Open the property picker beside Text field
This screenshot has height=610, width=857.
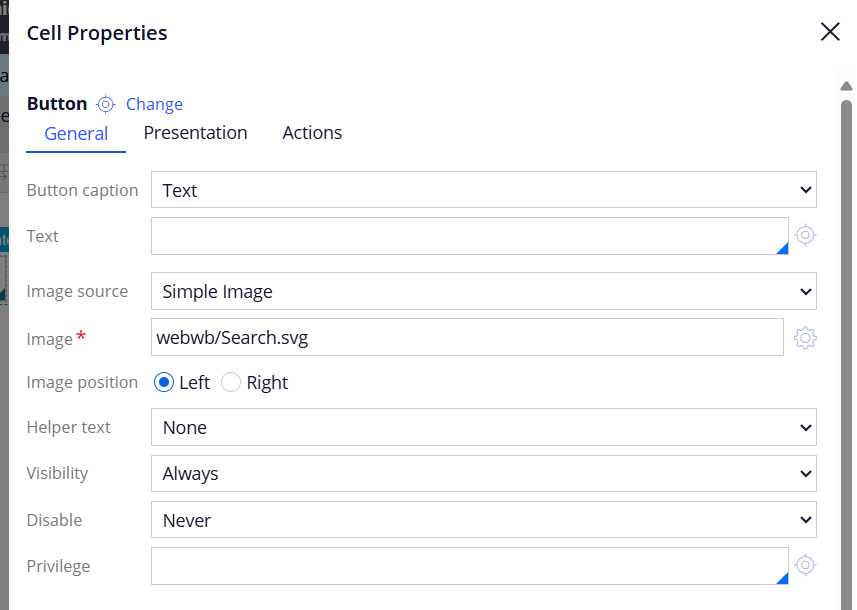pyautogui.click(x=805, y=235)
